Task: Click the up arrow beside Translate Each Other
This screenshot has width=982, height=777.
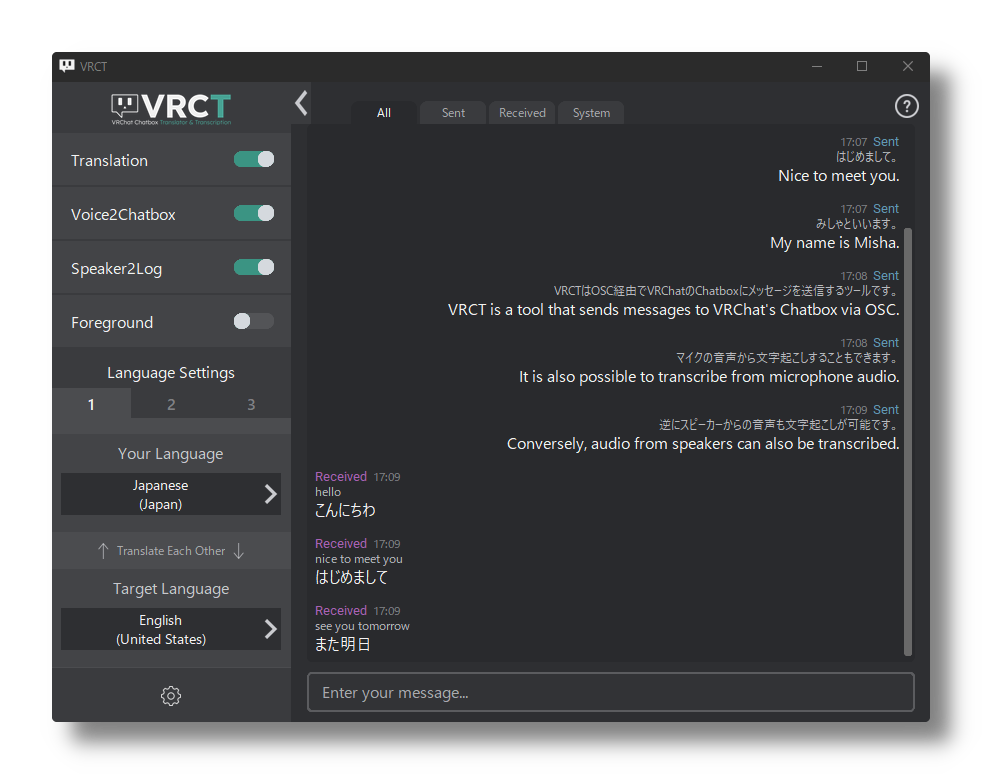Action: (103, 551)
